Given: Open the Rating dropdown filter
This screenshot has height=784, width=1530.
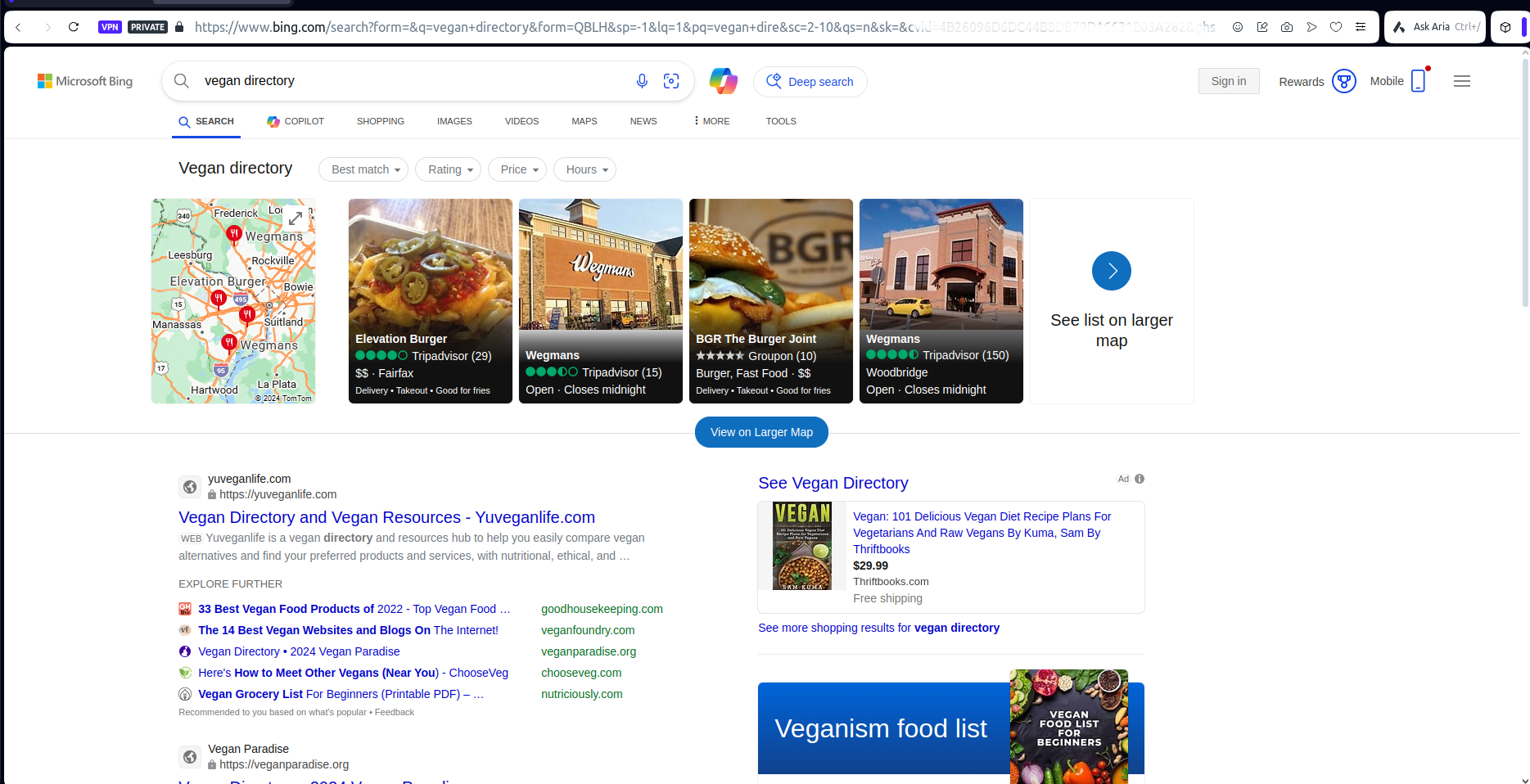Looking at the screenshot, I should [449, 169].
